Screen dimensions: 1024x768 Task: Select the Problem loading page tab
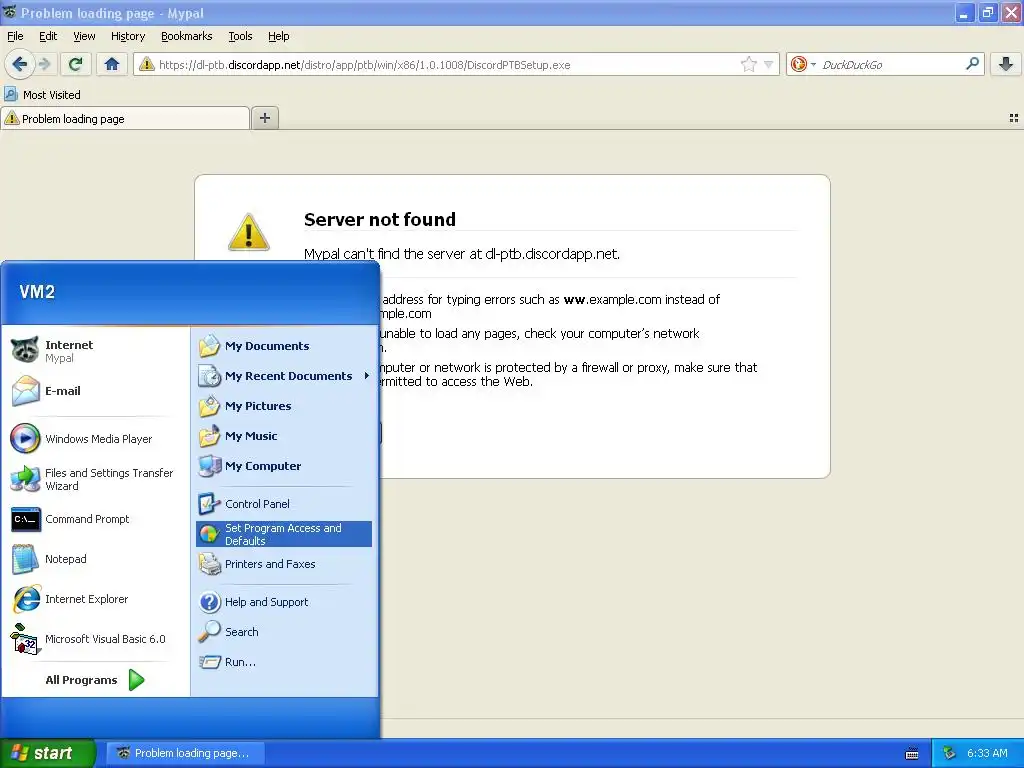125,119
